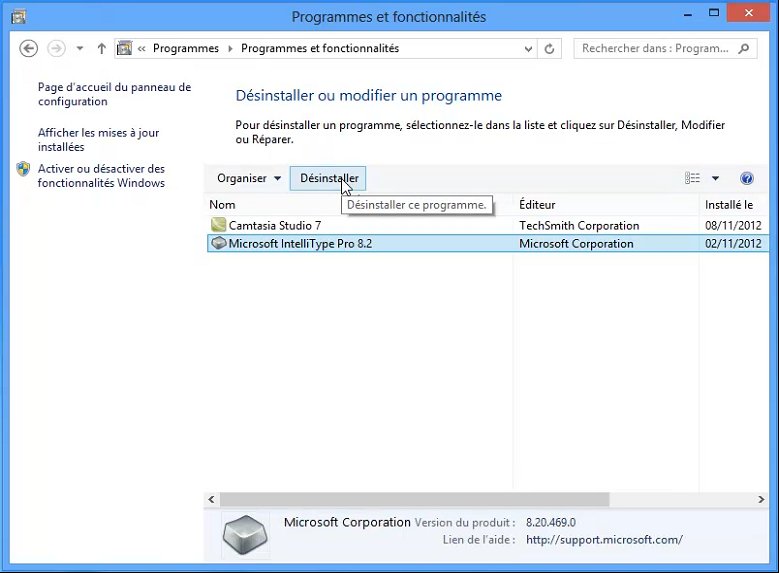The image size is (779, 573).
Task: Open the Organiser menu
Action: click(249, 178)
